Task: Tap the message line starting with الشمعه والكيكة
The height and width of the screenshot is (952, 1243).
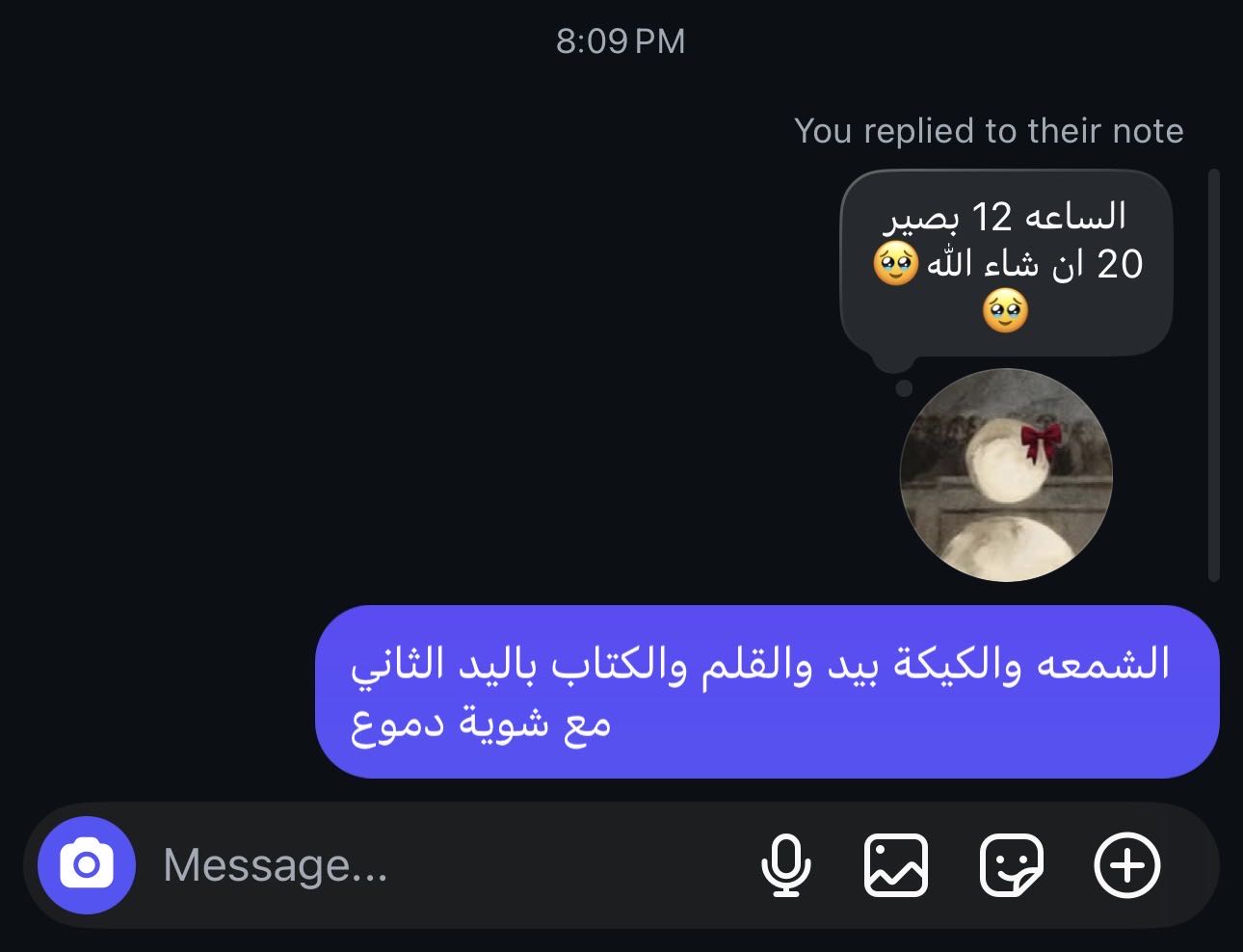Action: point(760,664)
